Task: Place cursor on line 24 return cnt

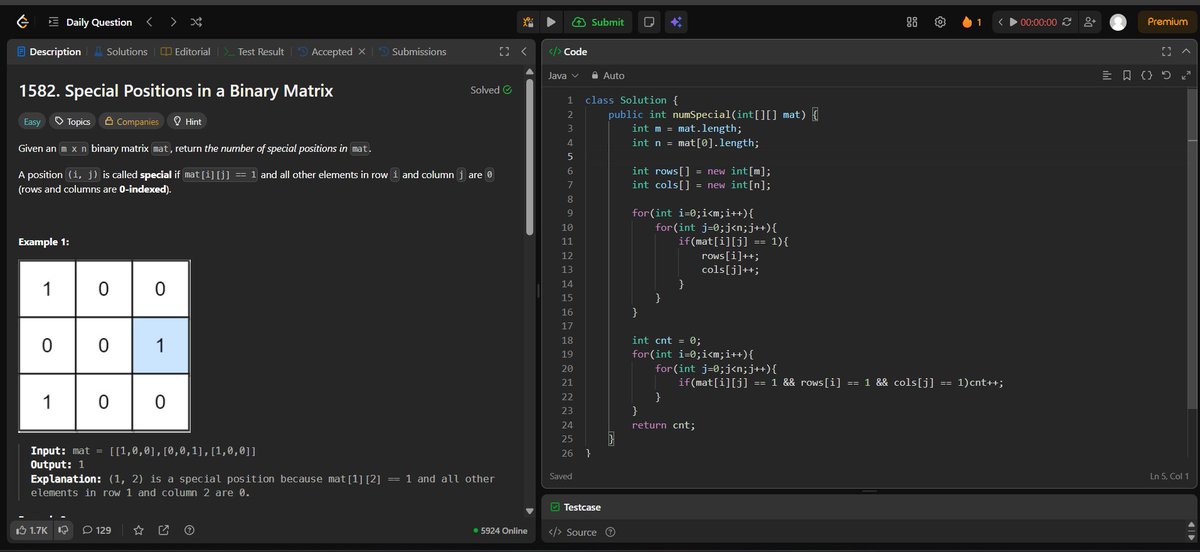Action: 663,425
